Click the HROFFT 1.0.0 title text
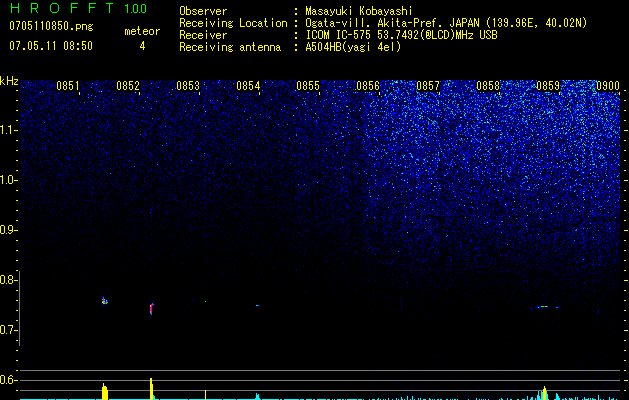The width and height of the screenshot is (629, 400). click(x=78, y=8)
